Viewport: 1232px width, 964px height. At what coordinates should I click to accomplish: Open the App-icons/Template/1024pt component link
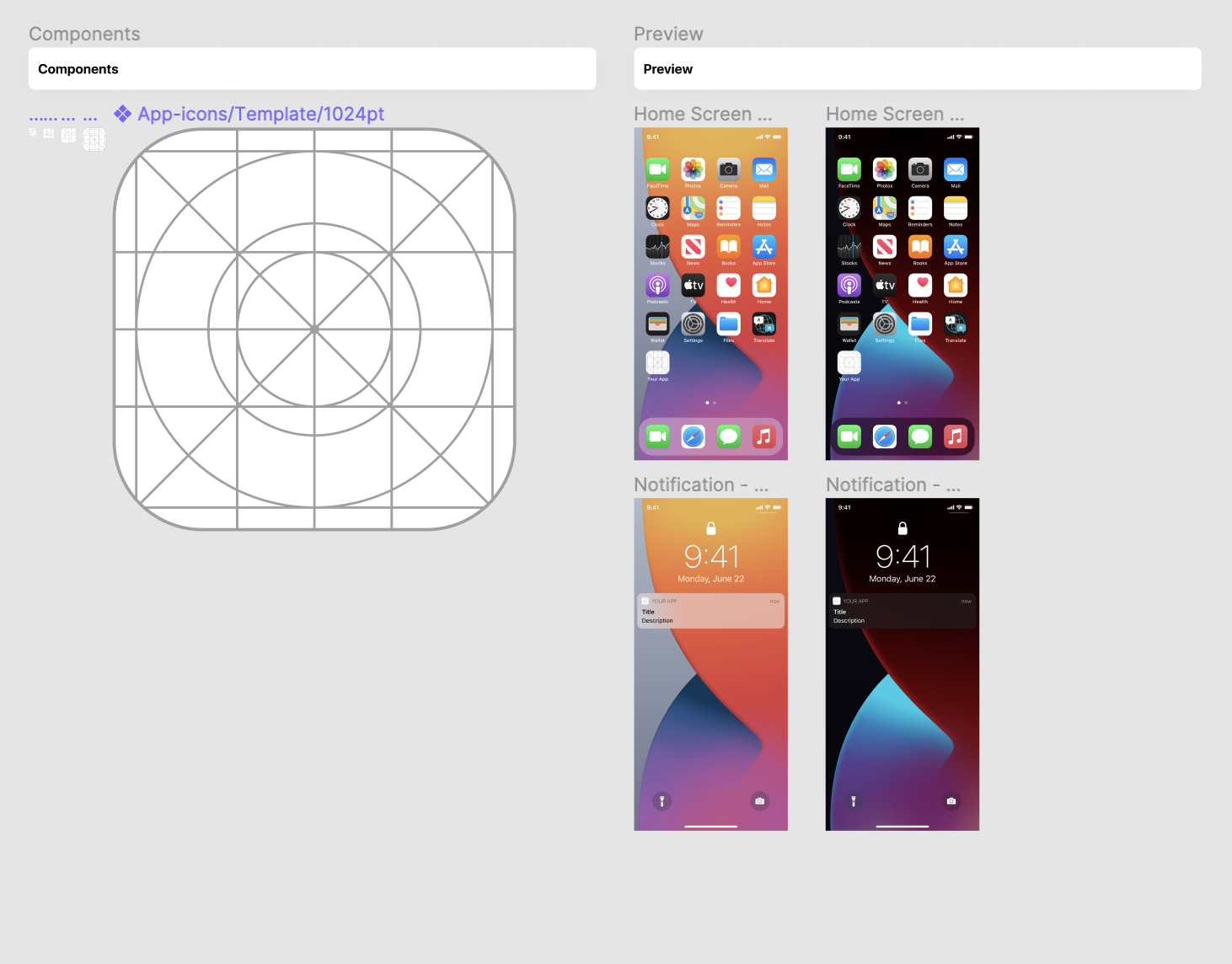point(261,114)
